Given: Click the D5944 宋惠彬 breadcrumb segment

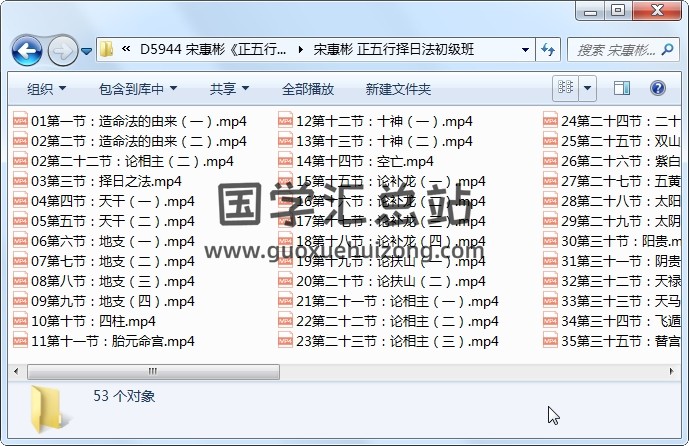Looking at the screenshot, I should [213, 49].
